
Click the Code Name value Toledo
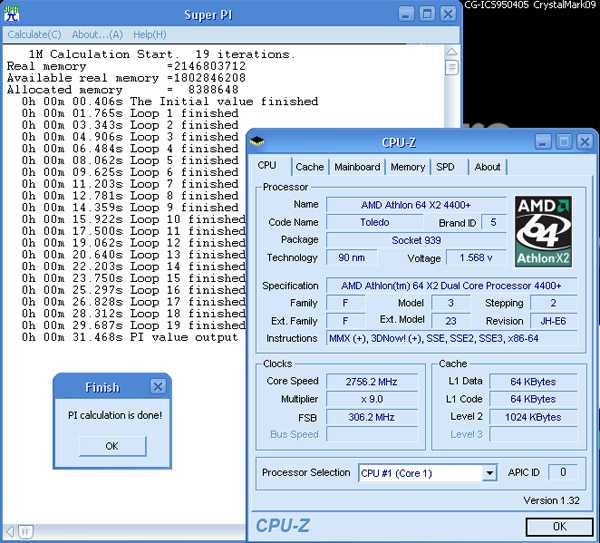tap(375, 222)
